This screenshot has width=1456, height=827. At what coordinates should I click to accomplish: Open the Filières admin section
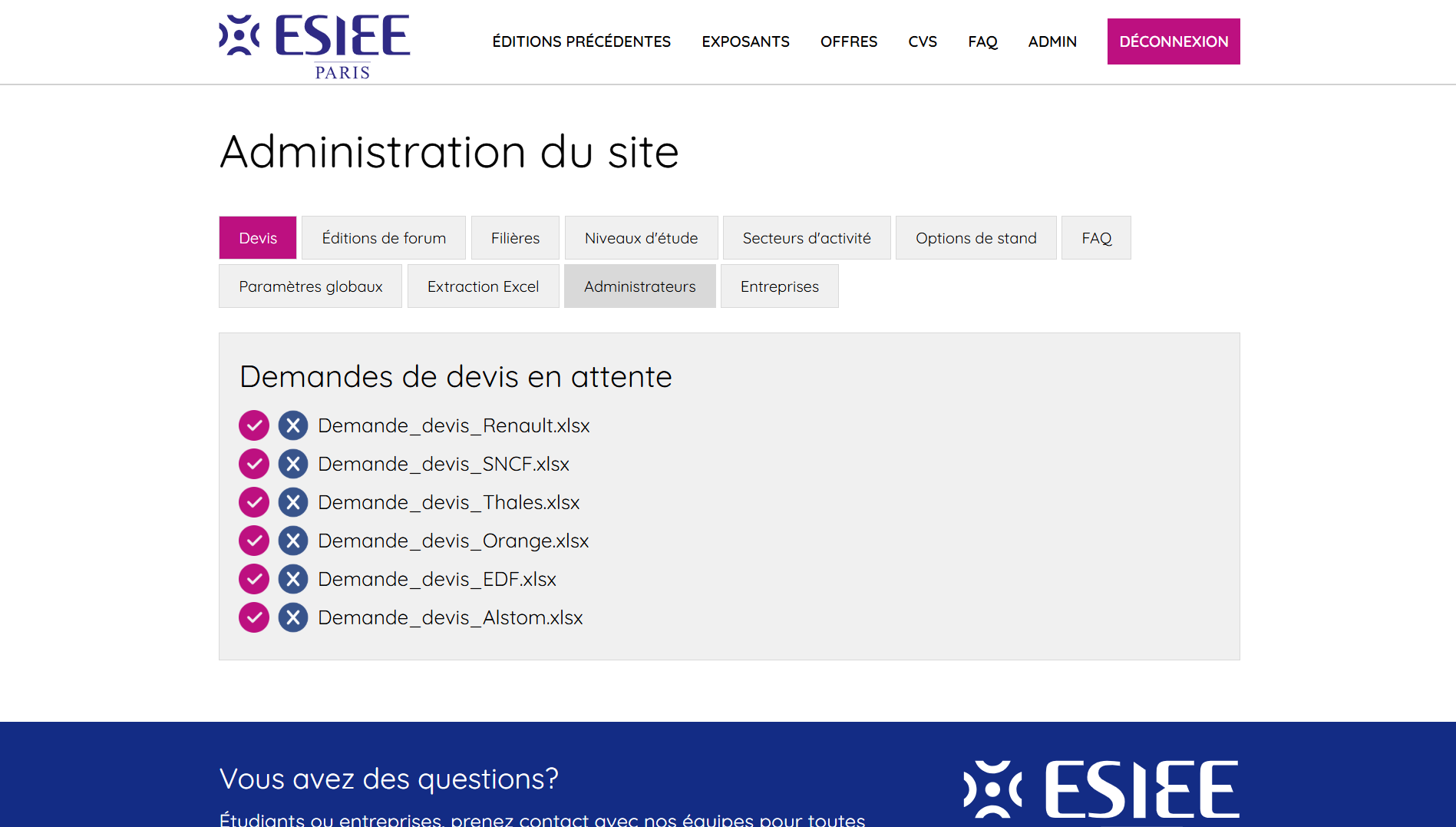click(x=514, y=237)
